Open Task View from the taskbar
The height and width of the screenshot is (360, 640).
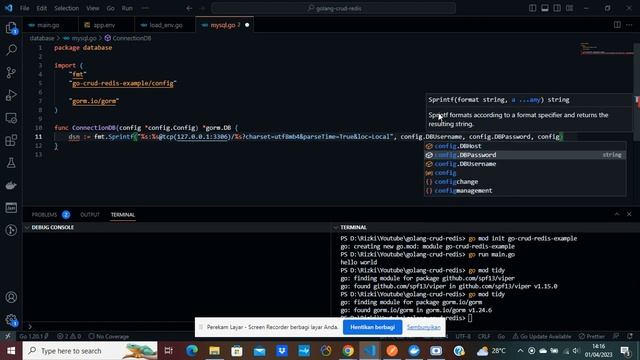pyautogui.click(x=169, y=351)
